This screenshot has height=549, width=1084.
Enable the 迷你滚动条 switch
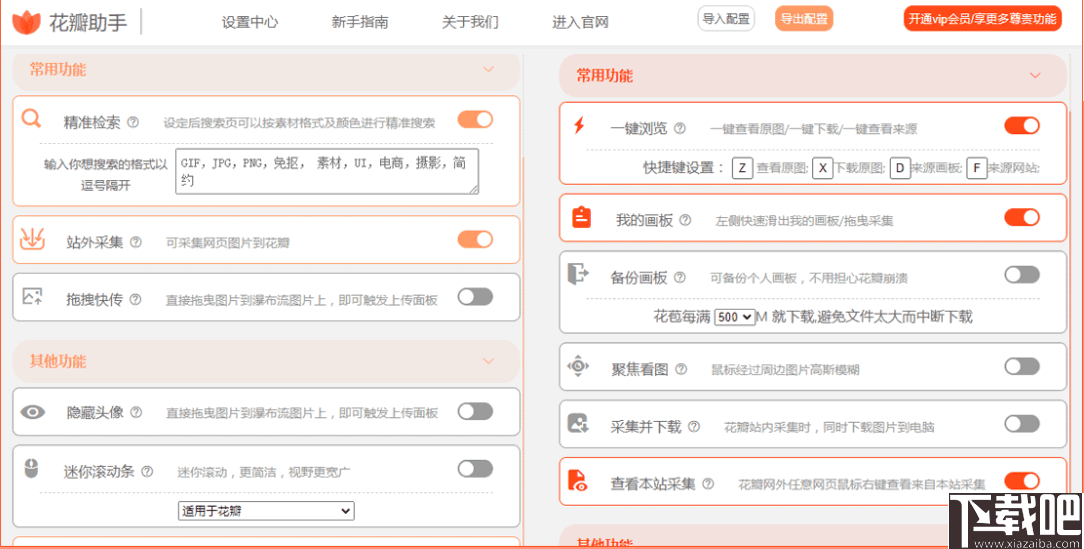[x=475, y=469]
